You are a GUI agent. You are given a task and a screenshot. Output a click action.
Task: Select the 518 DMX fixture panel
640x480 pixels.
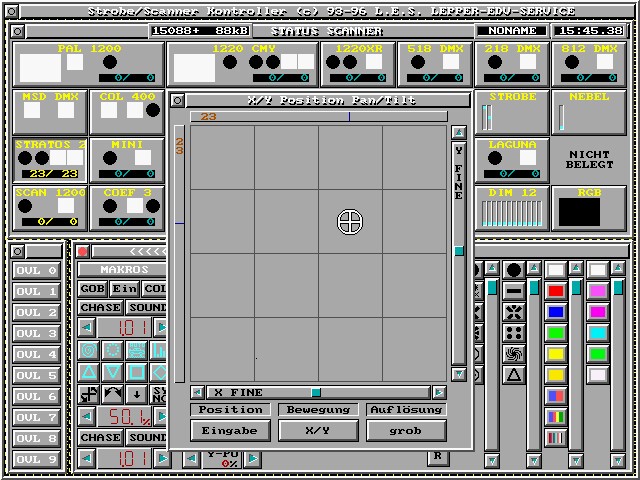435,64
